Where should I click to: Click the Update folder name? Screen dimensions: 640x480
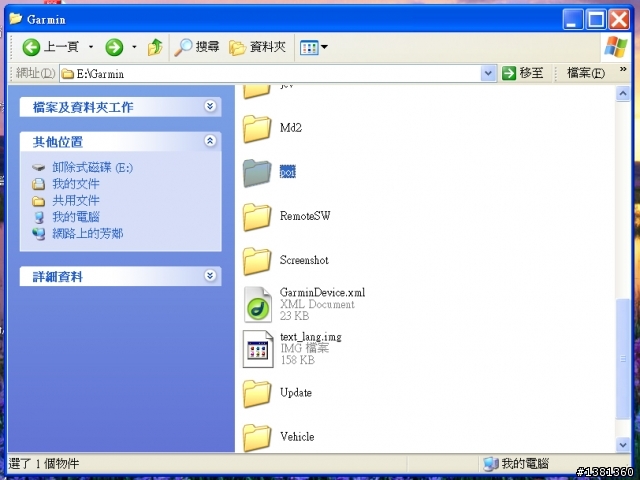(x=296, y=393)
